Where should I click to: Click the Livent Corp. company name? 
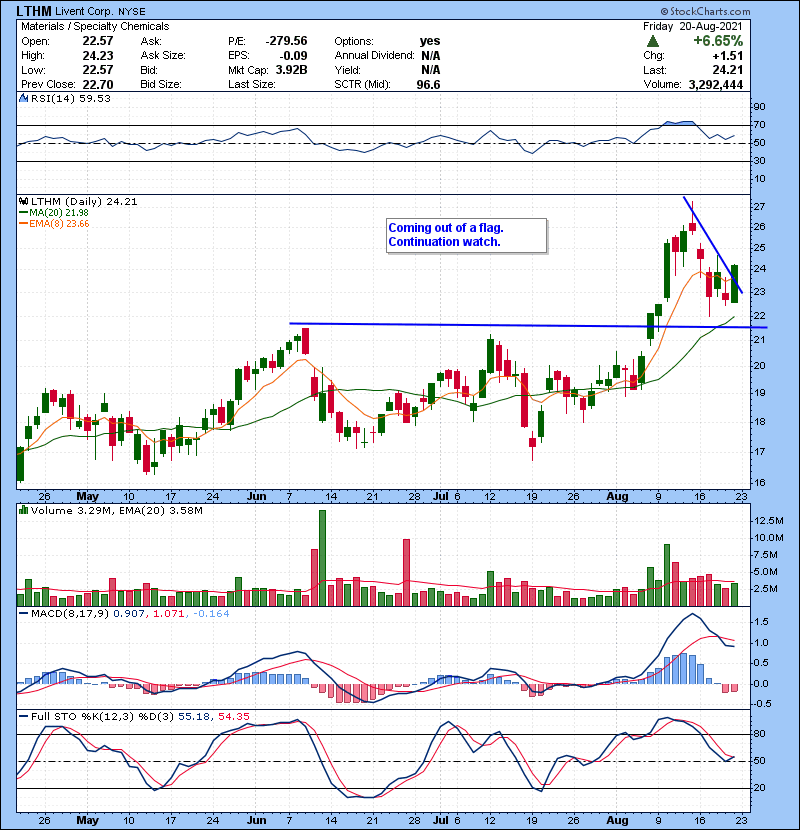(83, 11)
